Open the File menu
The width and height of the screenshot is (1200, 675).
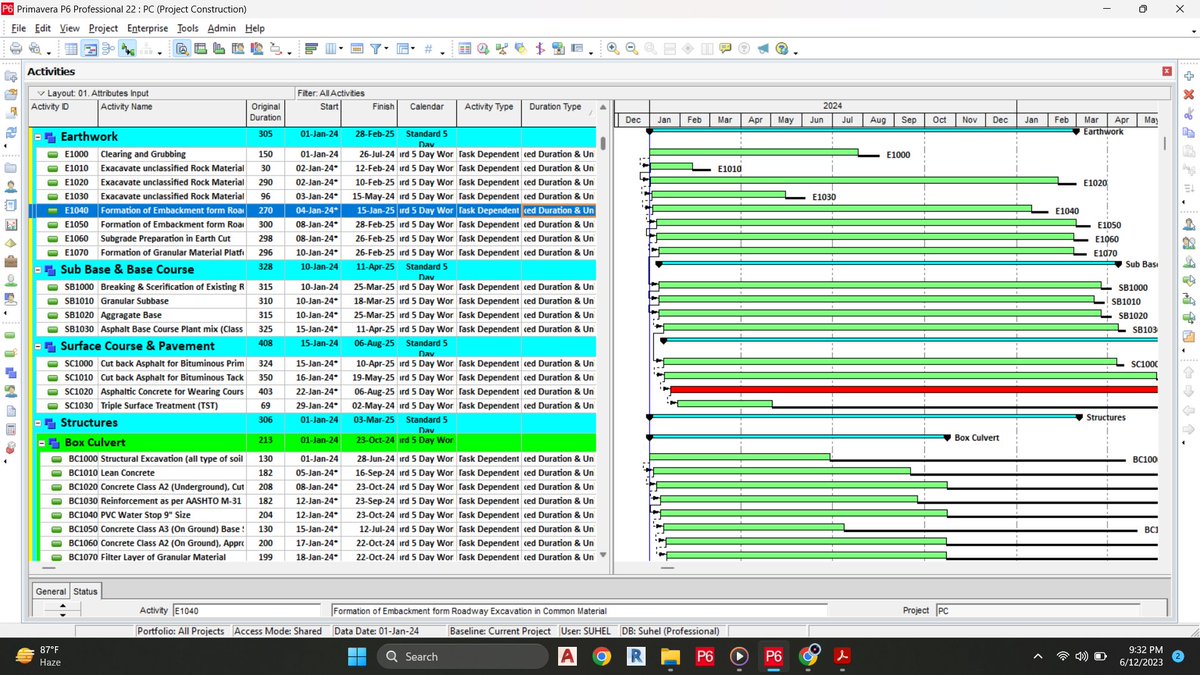coord(18,28)
